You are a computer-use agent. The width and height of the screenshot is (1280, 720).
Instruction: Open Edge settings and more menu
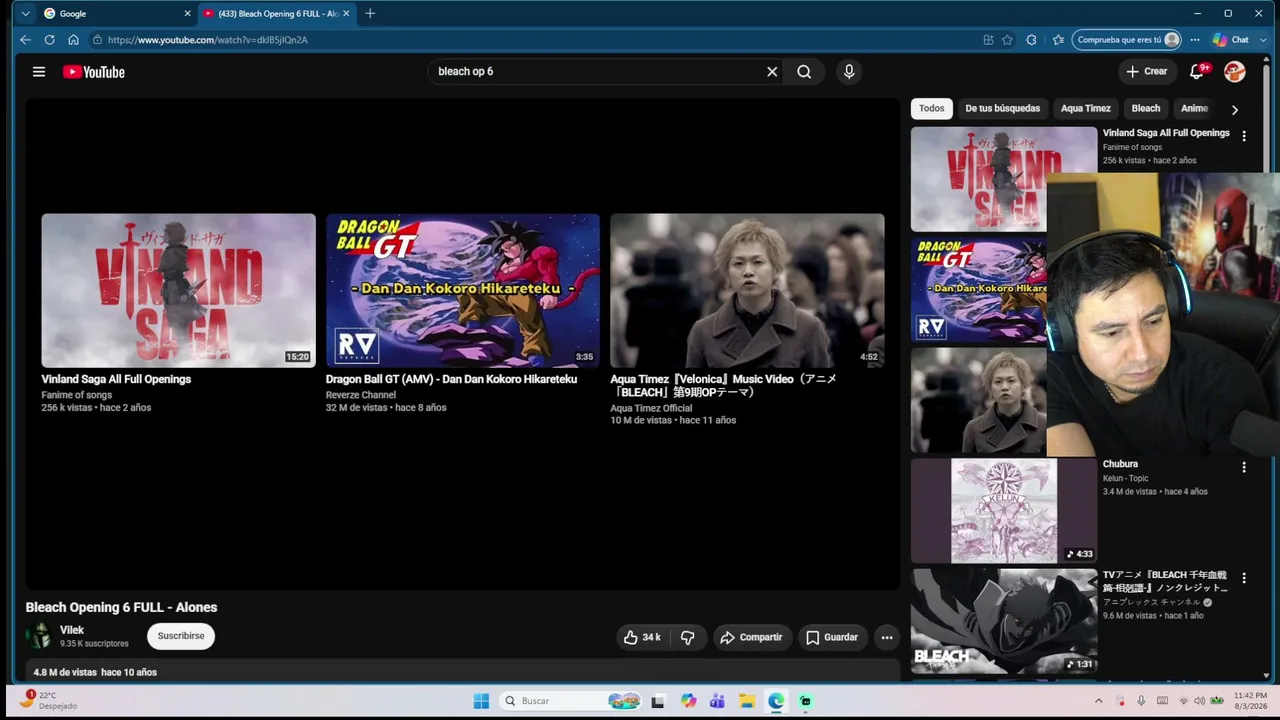click(x=1195, y=40)
